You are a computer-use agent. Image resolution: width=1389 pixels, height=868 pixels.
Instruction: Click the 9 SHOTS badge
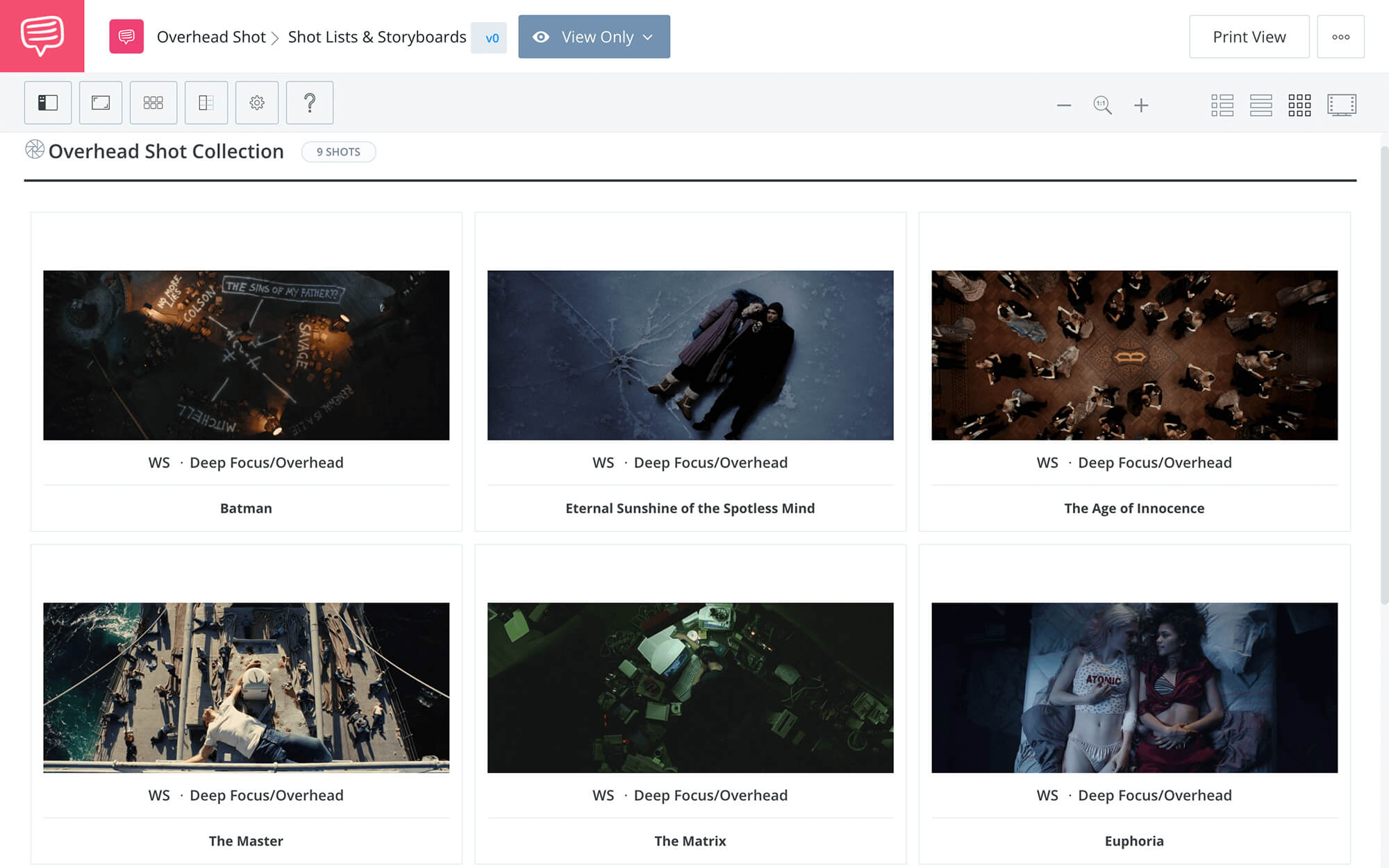338,151
